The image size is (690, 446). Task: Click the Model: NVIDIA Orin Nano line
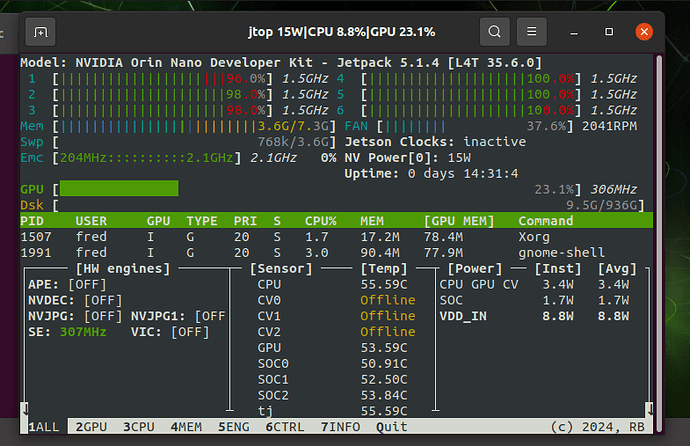pos(281,63)
